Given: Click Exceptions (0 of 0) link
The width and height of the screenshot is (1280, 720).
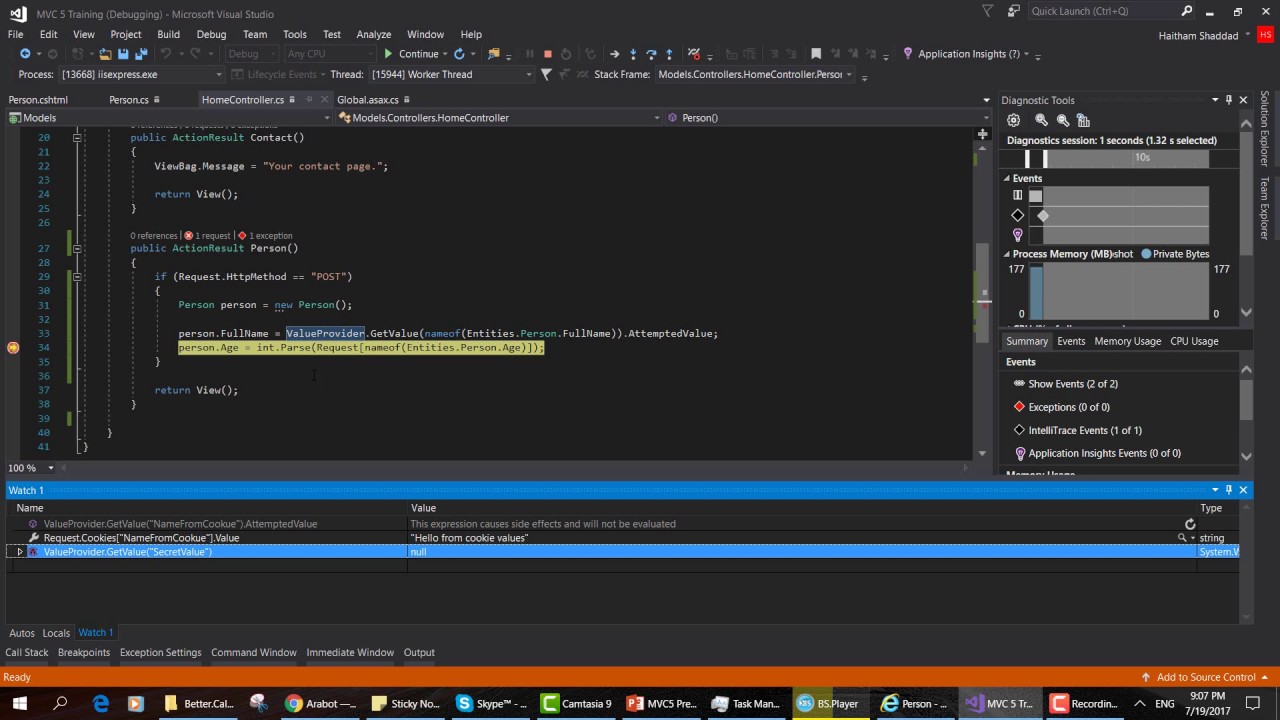Looking at the screenshot, I should (x=1069, y=407).
